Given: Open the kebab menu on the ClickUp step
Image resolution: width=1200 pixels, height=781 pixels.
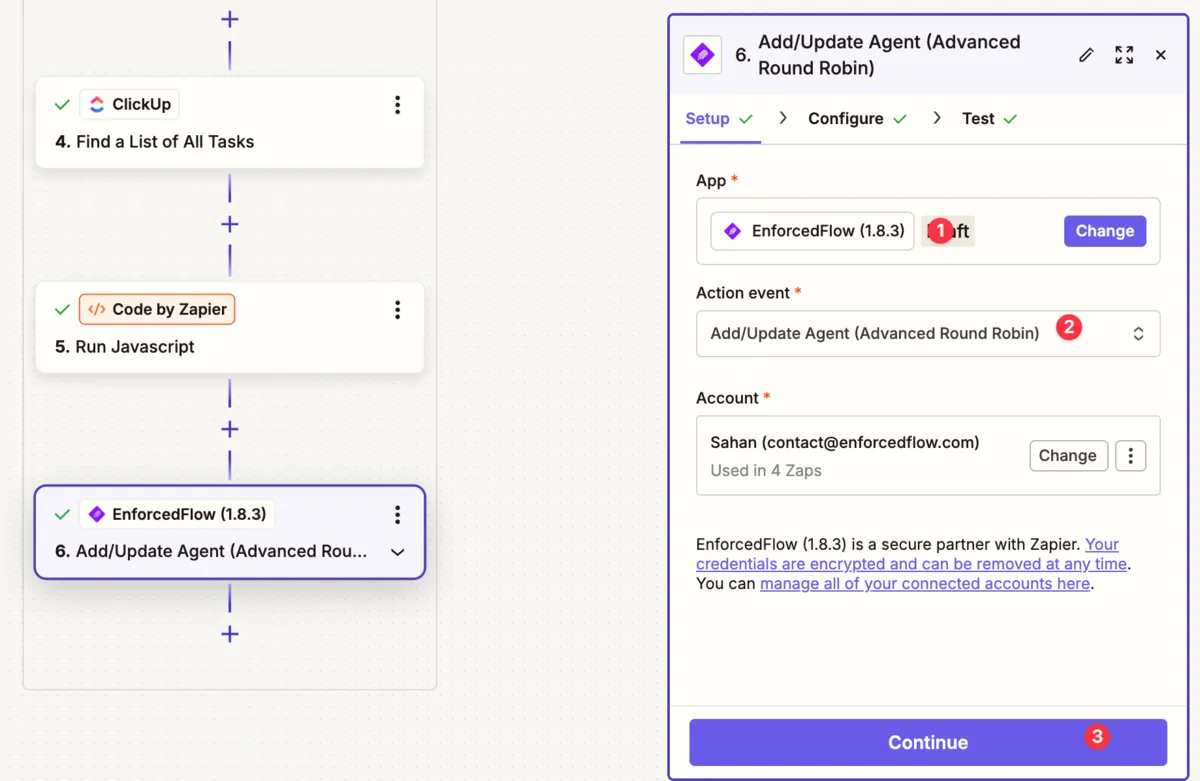Looking at the screenshot, I should pyautogui.click(x=397, y=104).
